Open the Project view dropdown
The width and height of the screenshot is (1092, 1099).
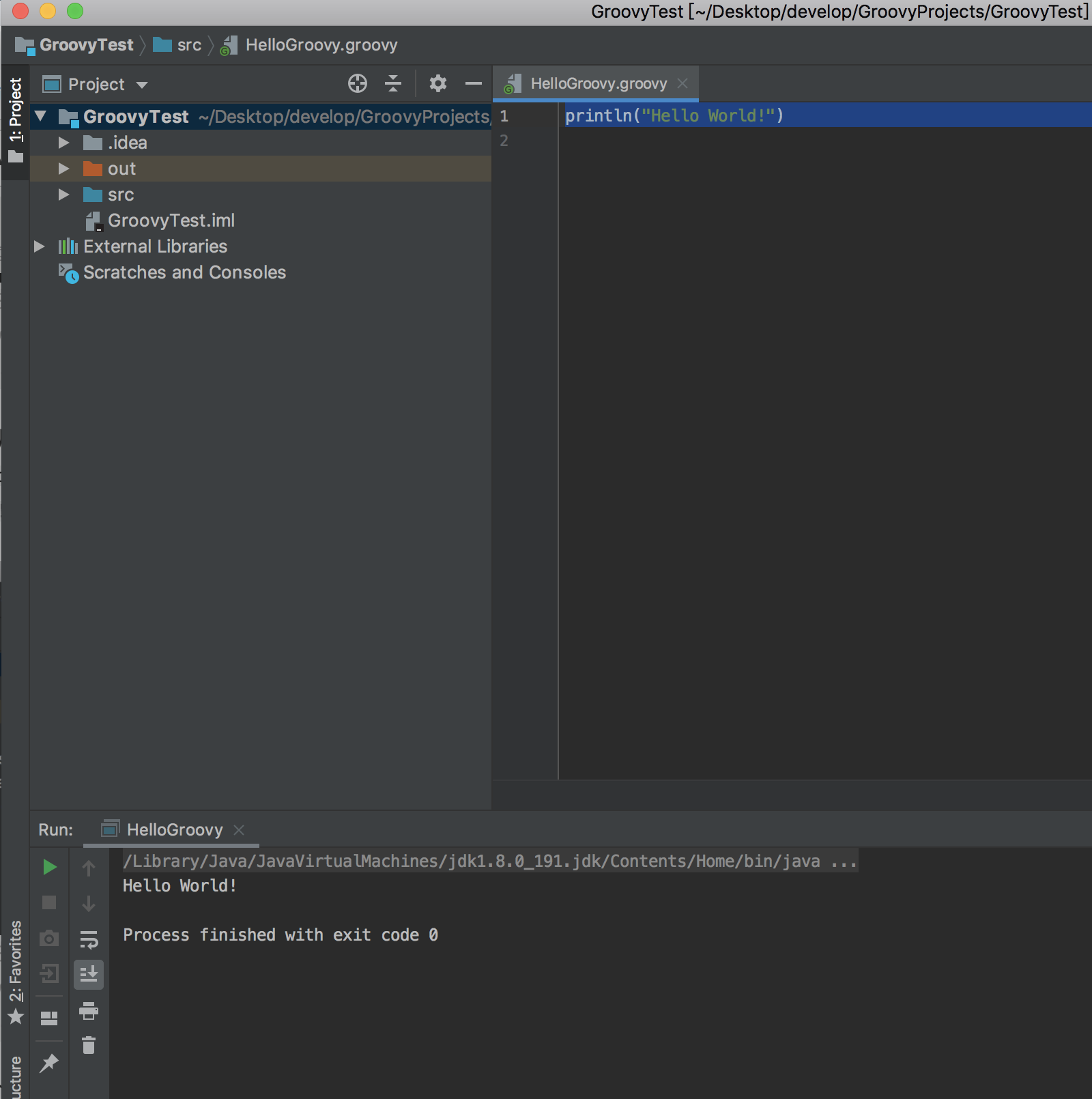(x=142, y=85)
